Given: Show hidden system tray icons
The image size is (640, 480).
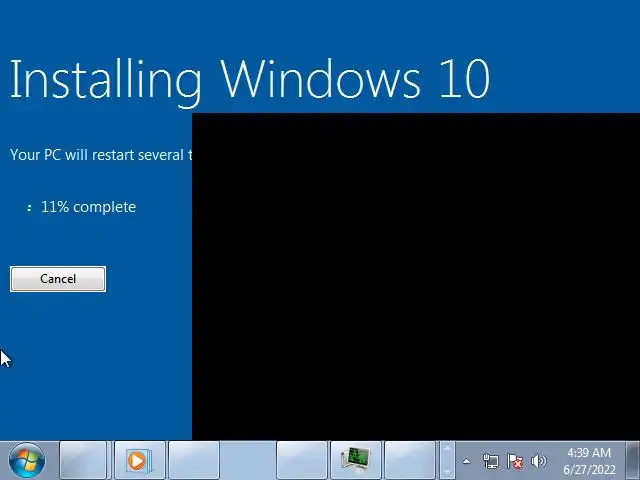Looking at the screenshot, I should 466,462.
